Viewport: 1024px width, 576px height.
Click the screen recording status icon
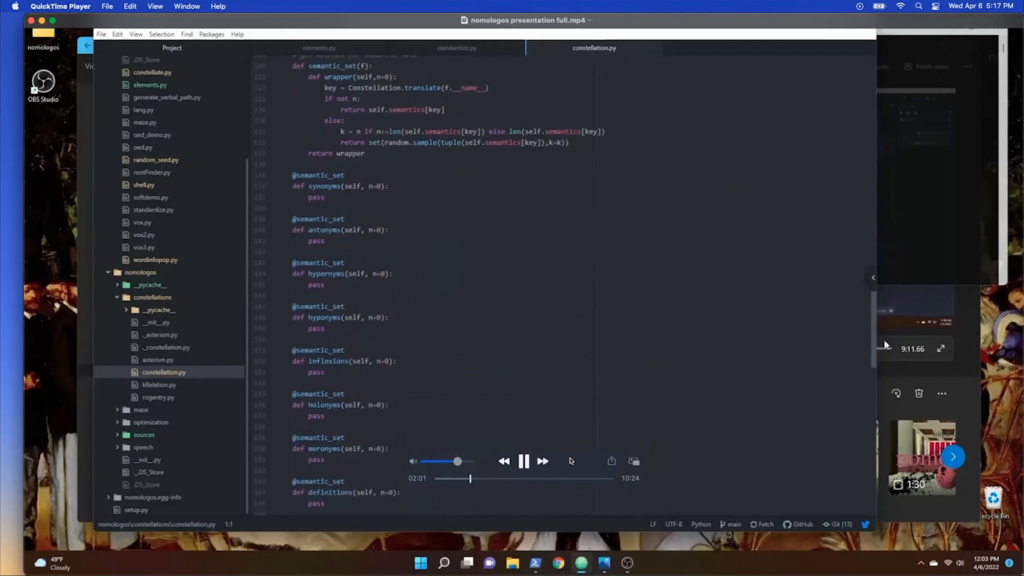point(859,7)
